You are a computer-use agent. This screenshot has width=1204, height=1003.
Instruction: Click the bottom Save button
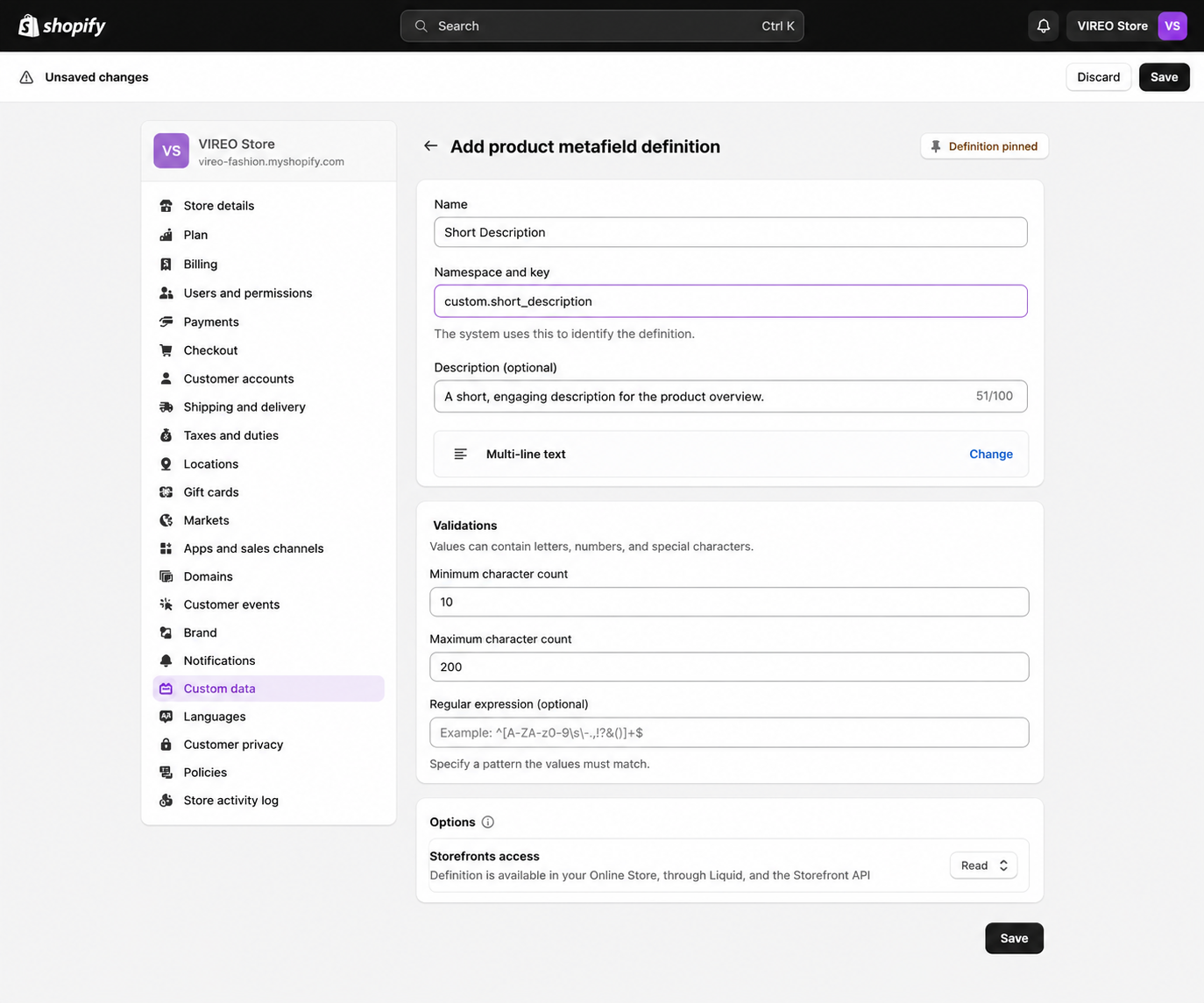click(x=1014, y=938)
